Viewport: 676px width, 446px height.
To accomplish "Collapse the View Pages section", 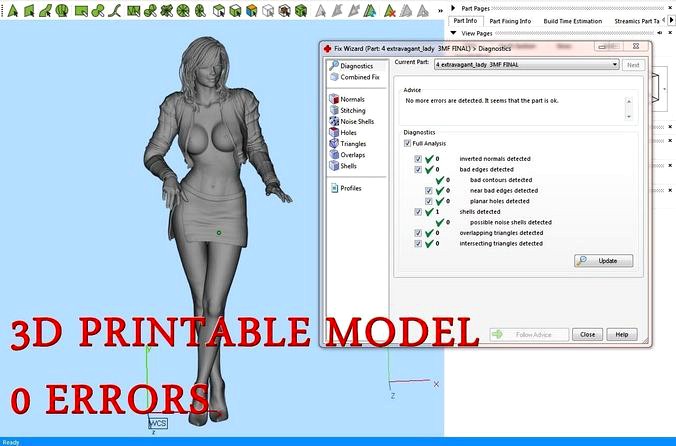I will pos(453,33).
